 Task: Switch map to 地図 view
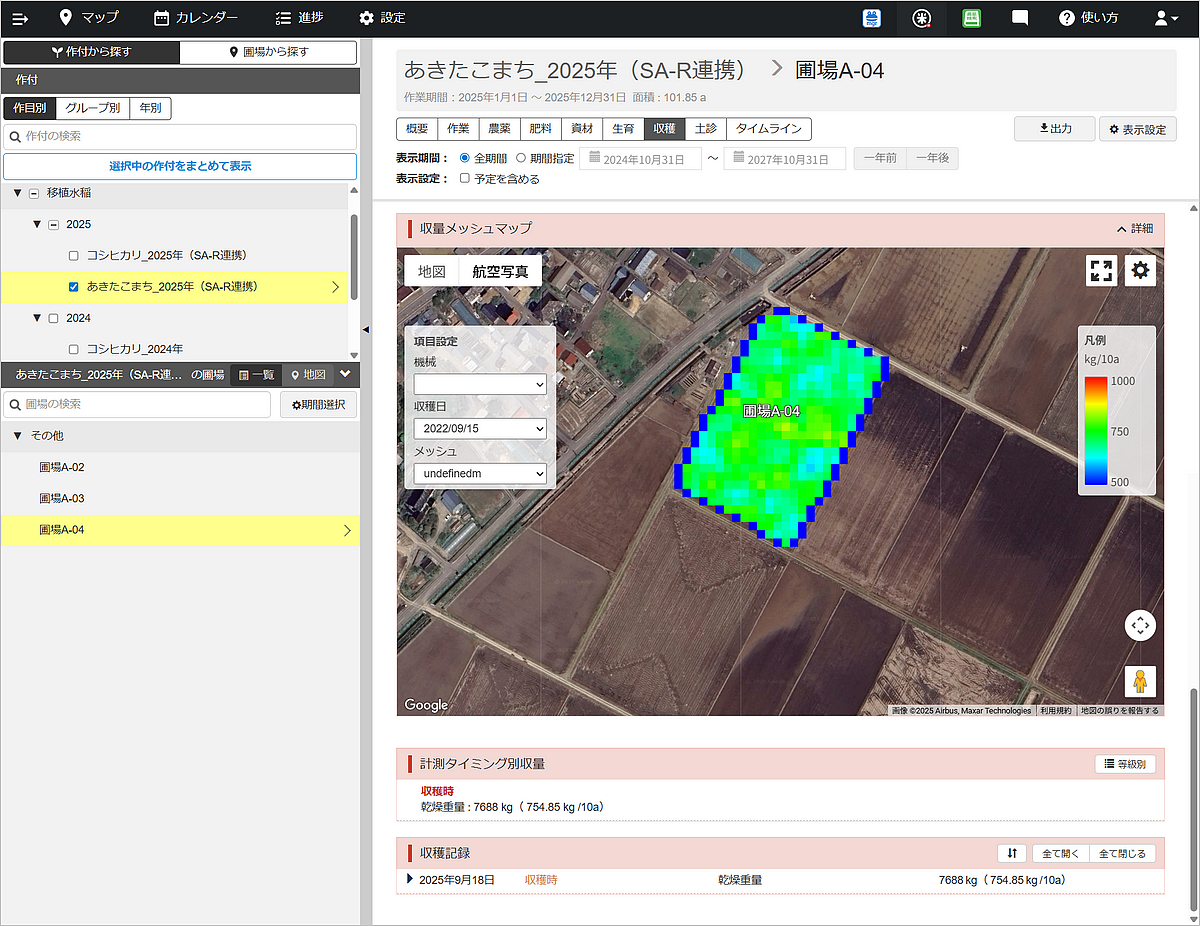[431, 271]
